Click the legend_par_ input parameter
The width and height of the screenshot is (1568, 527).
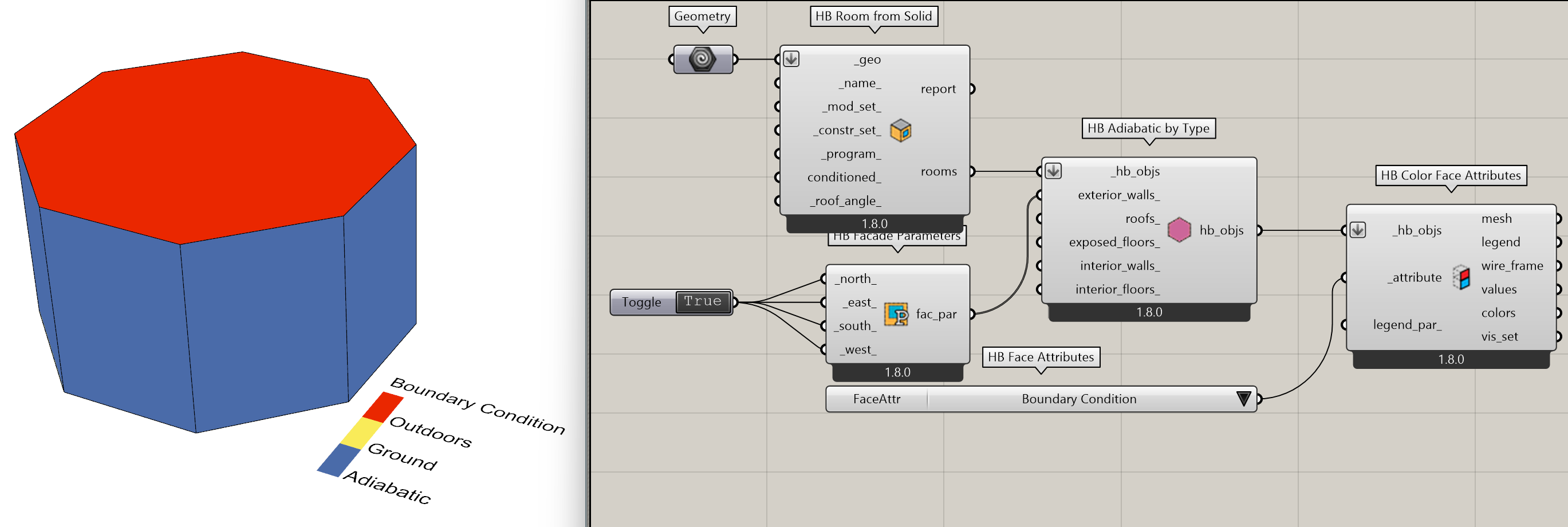[x=1407, y=325]
